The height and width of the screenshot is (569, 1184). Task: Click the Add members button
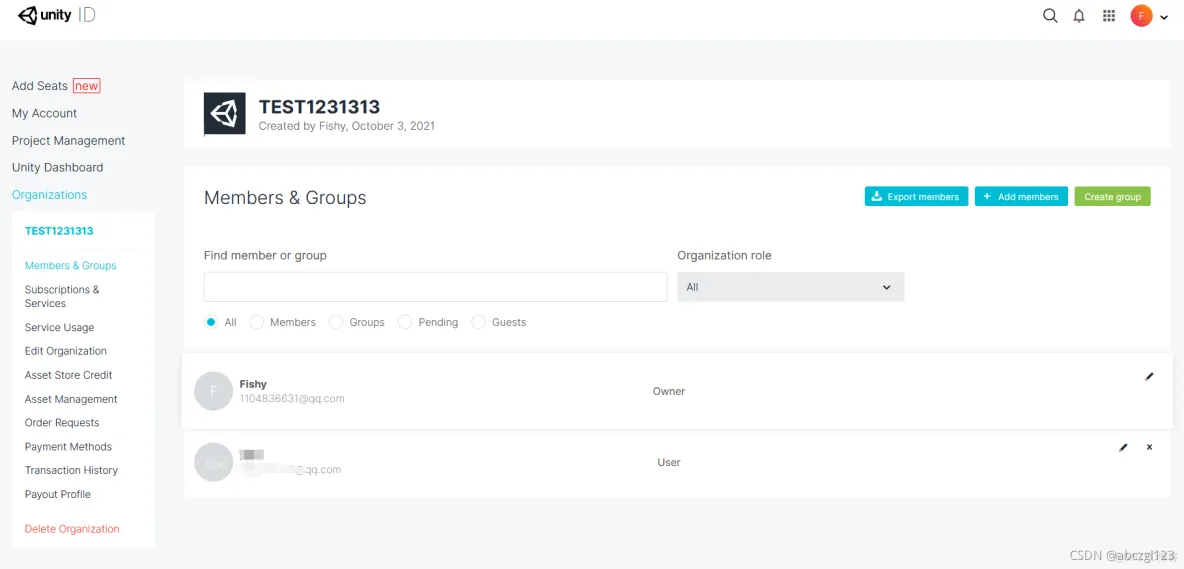coord(1021,196)
